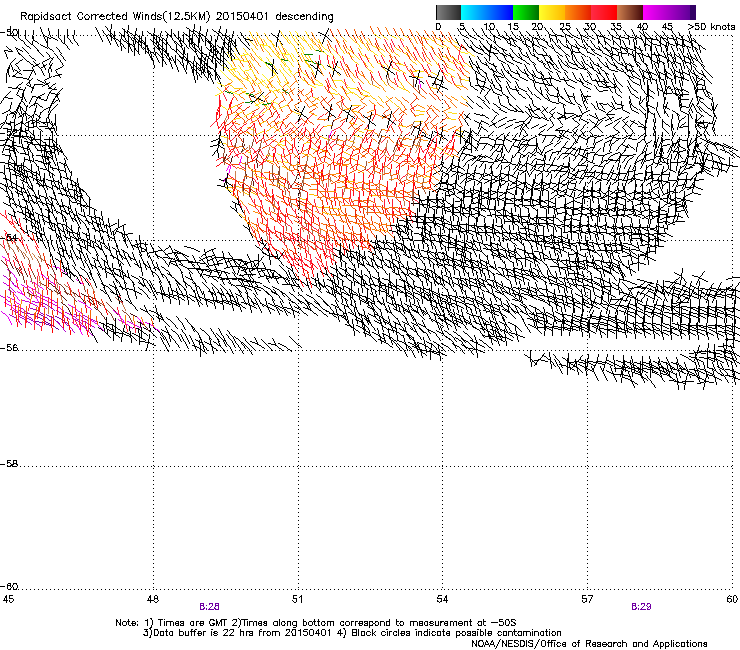This screenshot has height=650, width=740.
Task: Click the purple '8:28' swath time label
Action: pos(209,607)
